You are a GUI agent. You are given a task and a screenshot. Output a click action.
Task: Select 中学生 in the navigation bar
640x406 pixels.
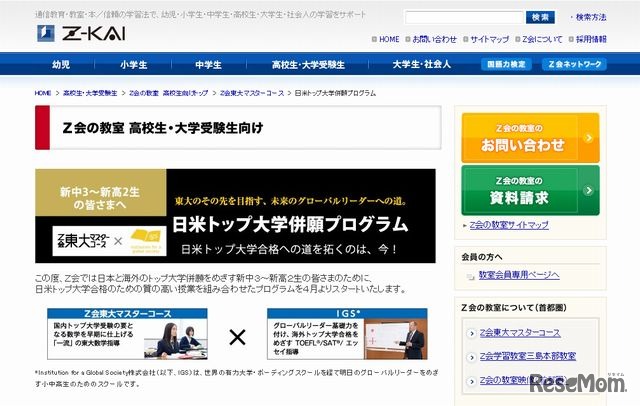point(208,64)
